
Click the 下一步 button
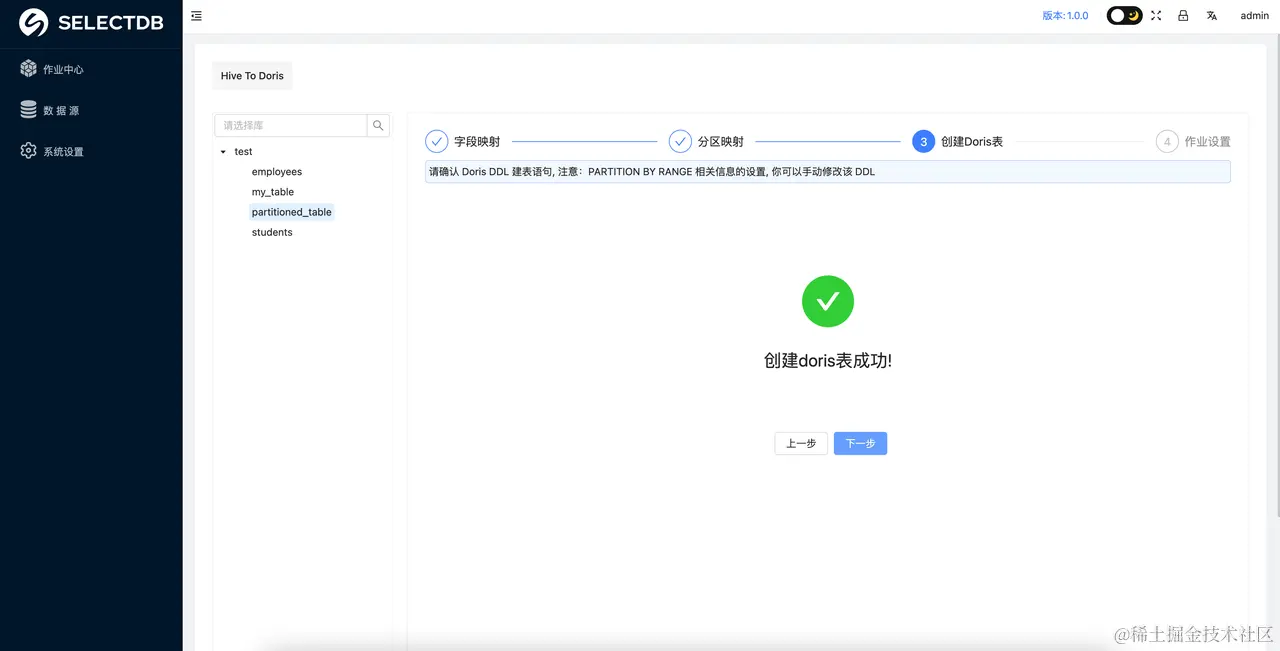tap(860, 443)
